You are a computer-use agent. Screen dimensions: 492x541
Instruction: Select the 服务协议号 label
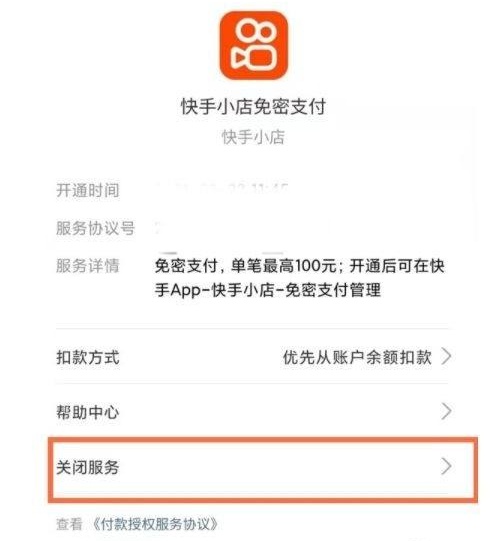point(95,228)
